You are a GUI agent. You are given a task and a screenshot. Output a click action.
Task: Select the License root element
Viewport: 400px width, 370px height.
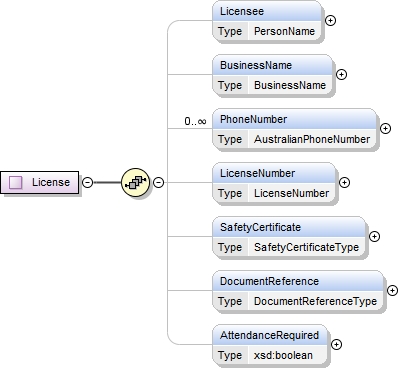click(x=40, y=182)
